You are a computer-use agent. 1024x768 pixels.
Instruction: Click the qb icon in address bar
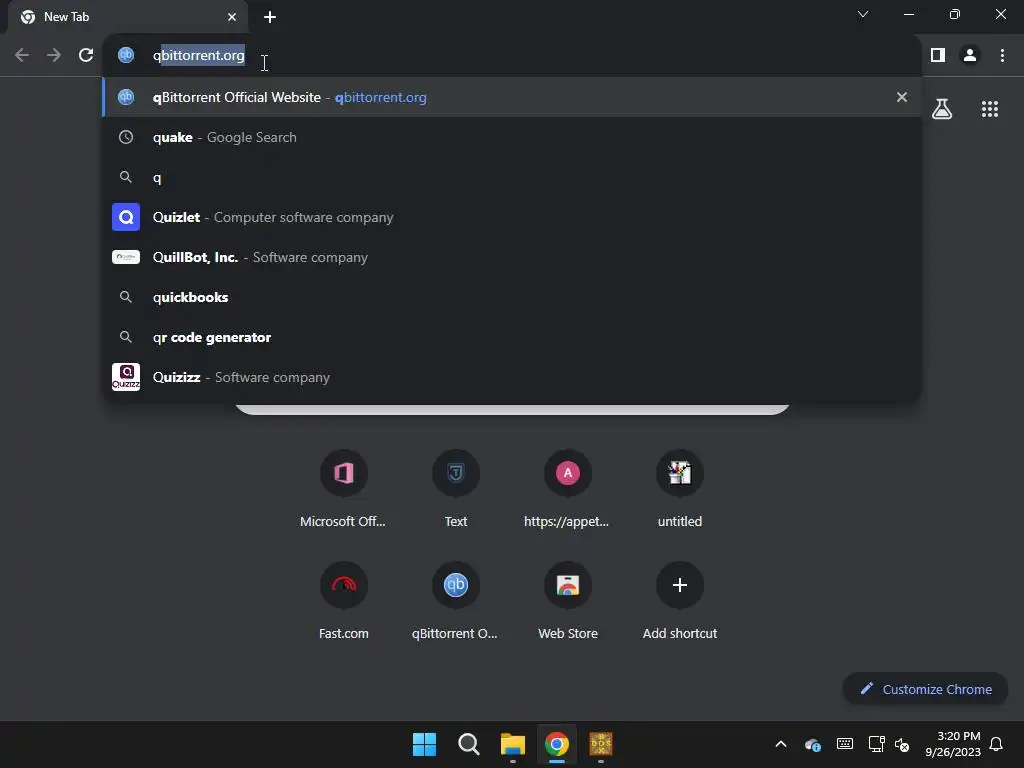(126, 56)
